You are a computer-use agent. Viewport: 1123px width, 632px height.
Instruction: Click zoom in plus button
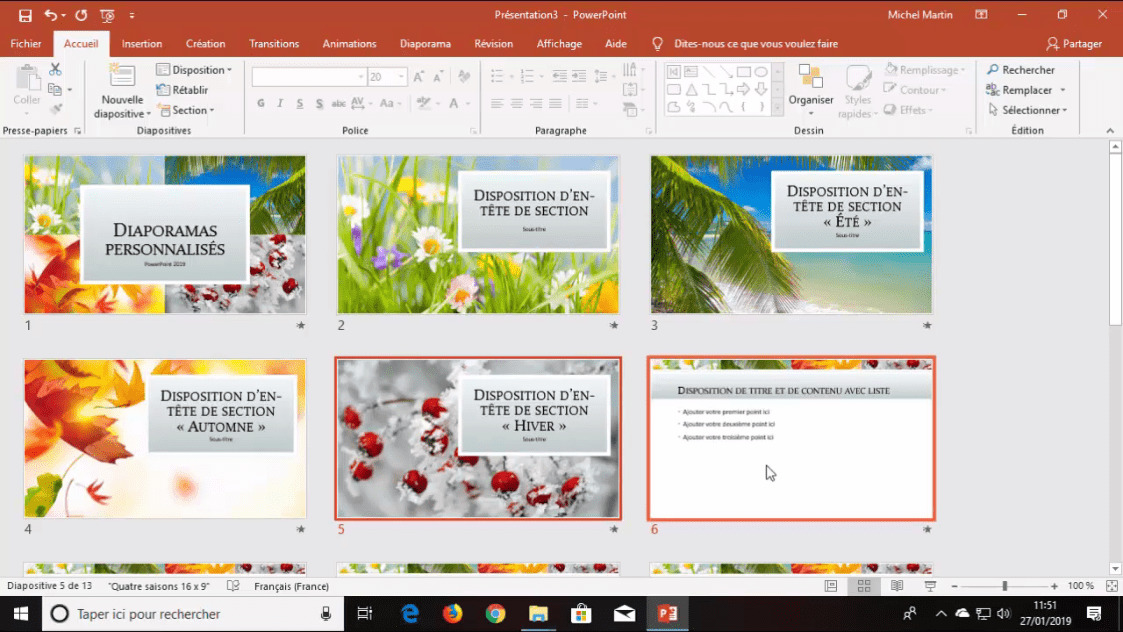1054,586
